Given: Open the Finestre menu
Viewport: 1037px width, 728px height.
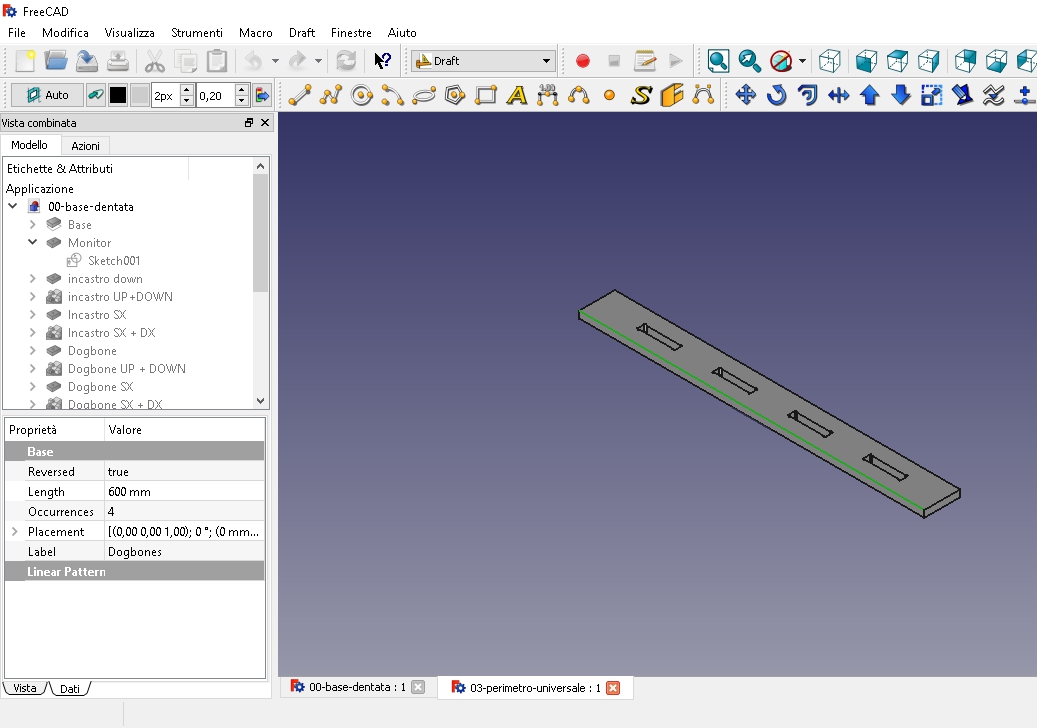Looking at the screenshot, I should pos(351,32).
